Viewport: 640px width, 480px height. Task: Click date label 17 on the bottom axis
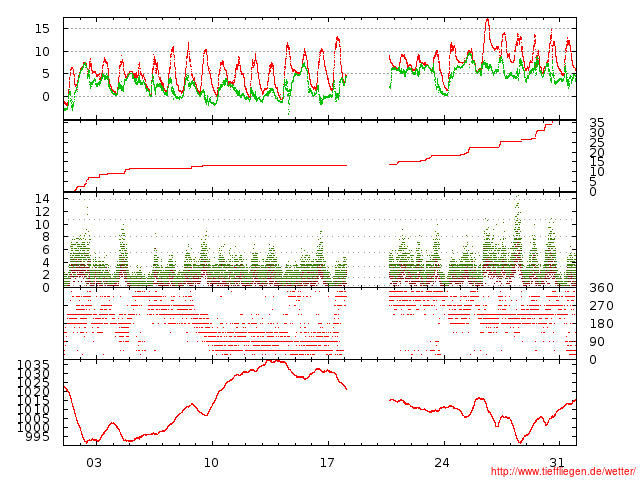point(327,463)
